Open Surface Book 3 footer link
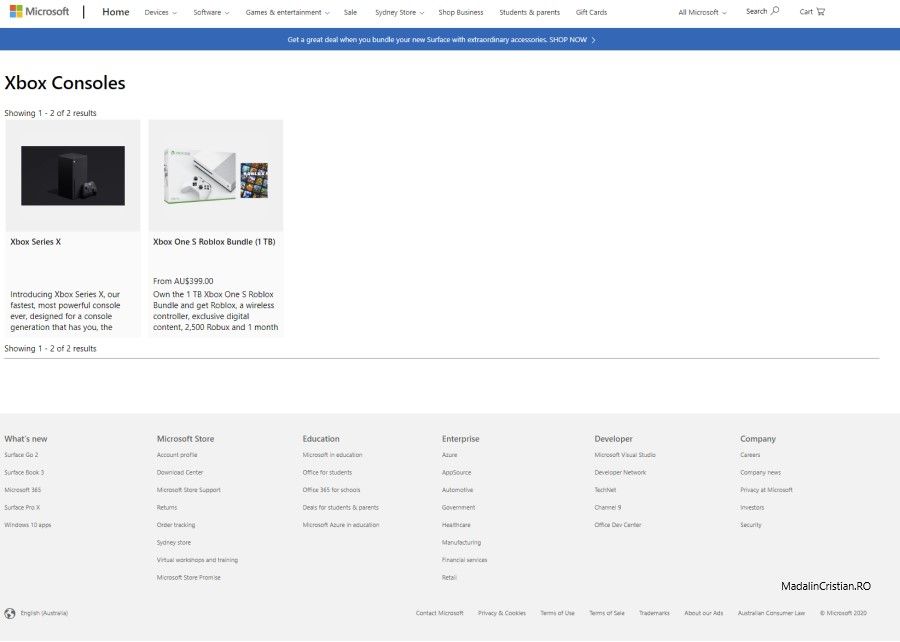900x642 pixels. 24,473
